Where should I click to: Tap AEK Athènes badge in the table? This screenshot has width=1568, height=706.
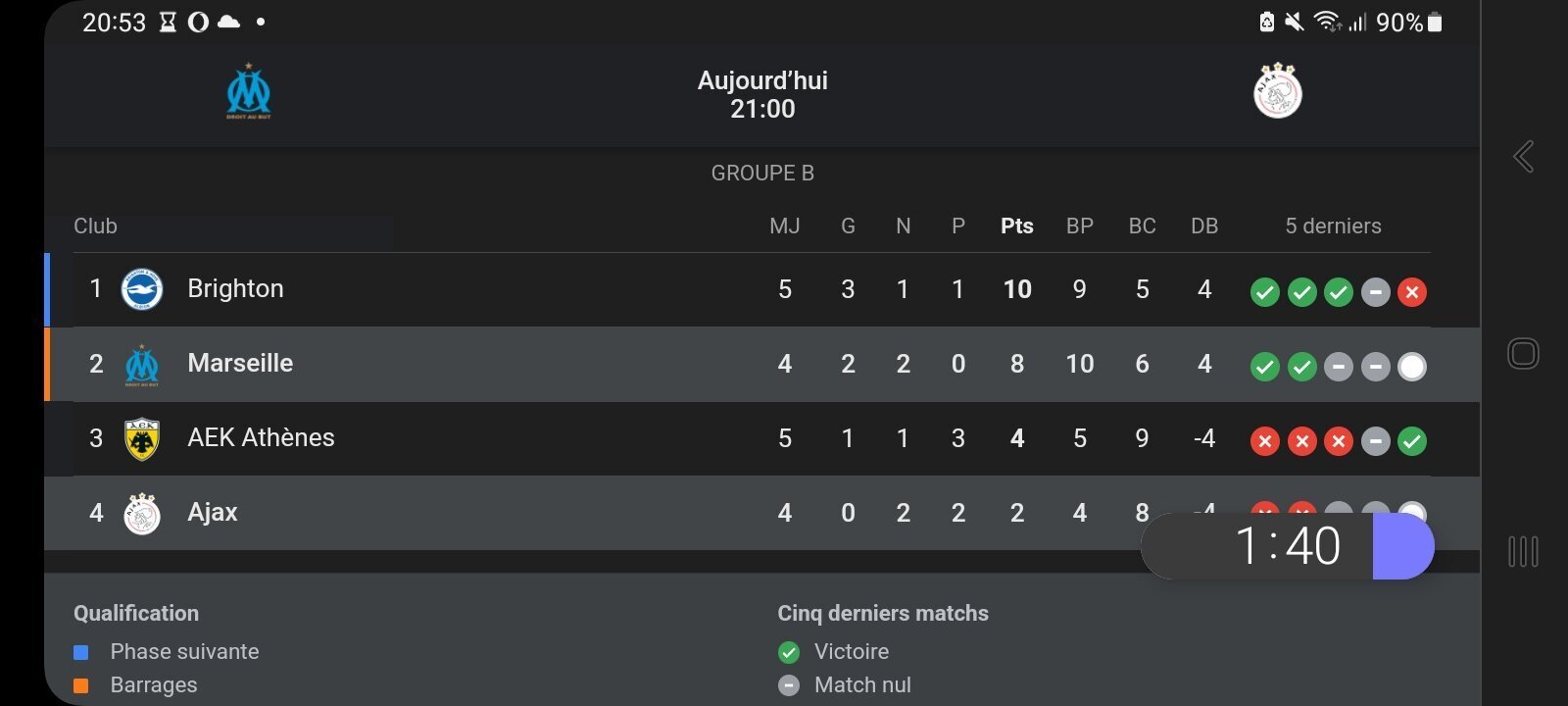[142, 438]
